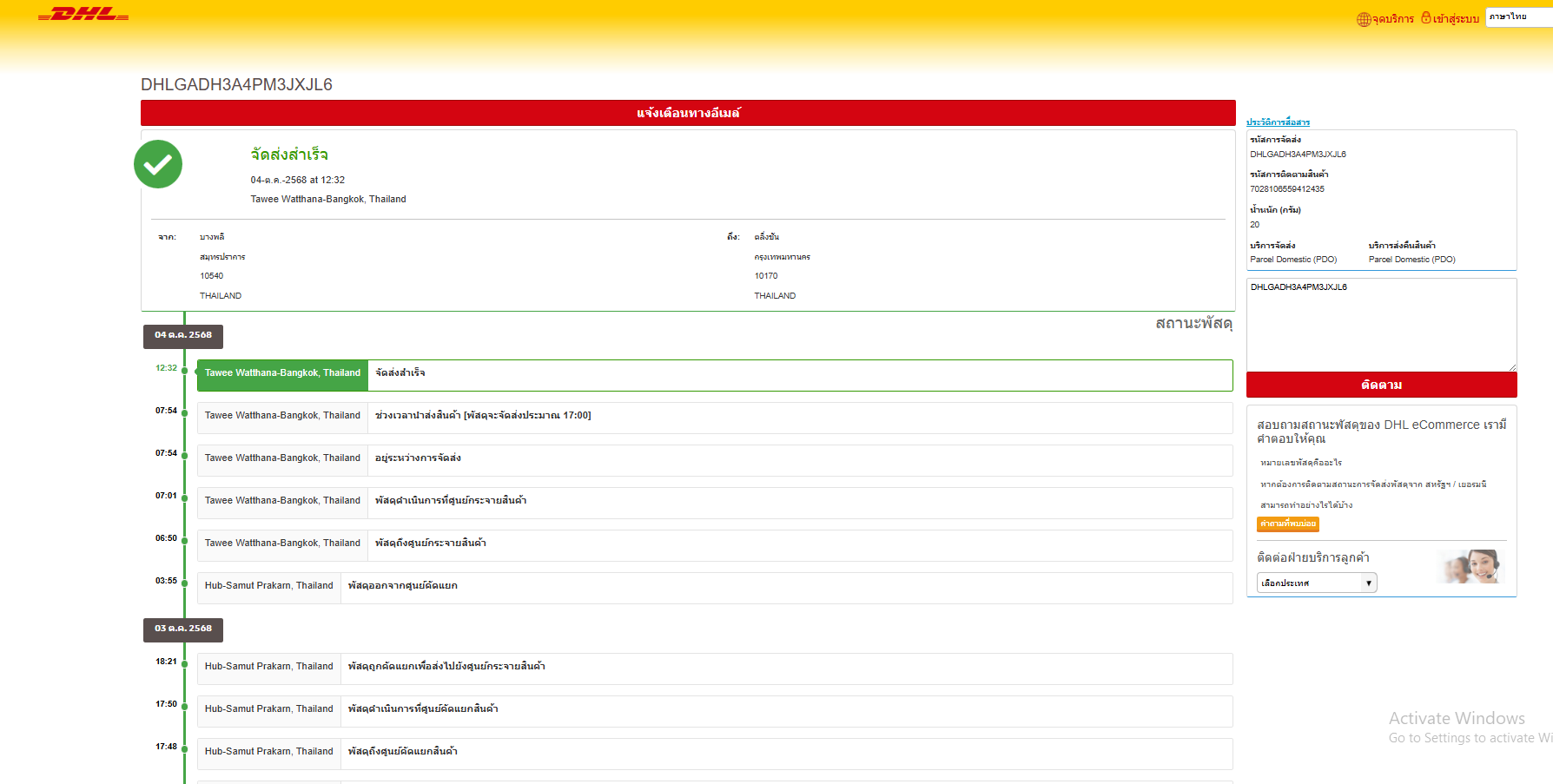Select the timeline dot for ช่วงเวลานำส่งสินค้า at 07:54
This screenshot has width=1553, height=784.
(x=184, y=413)
